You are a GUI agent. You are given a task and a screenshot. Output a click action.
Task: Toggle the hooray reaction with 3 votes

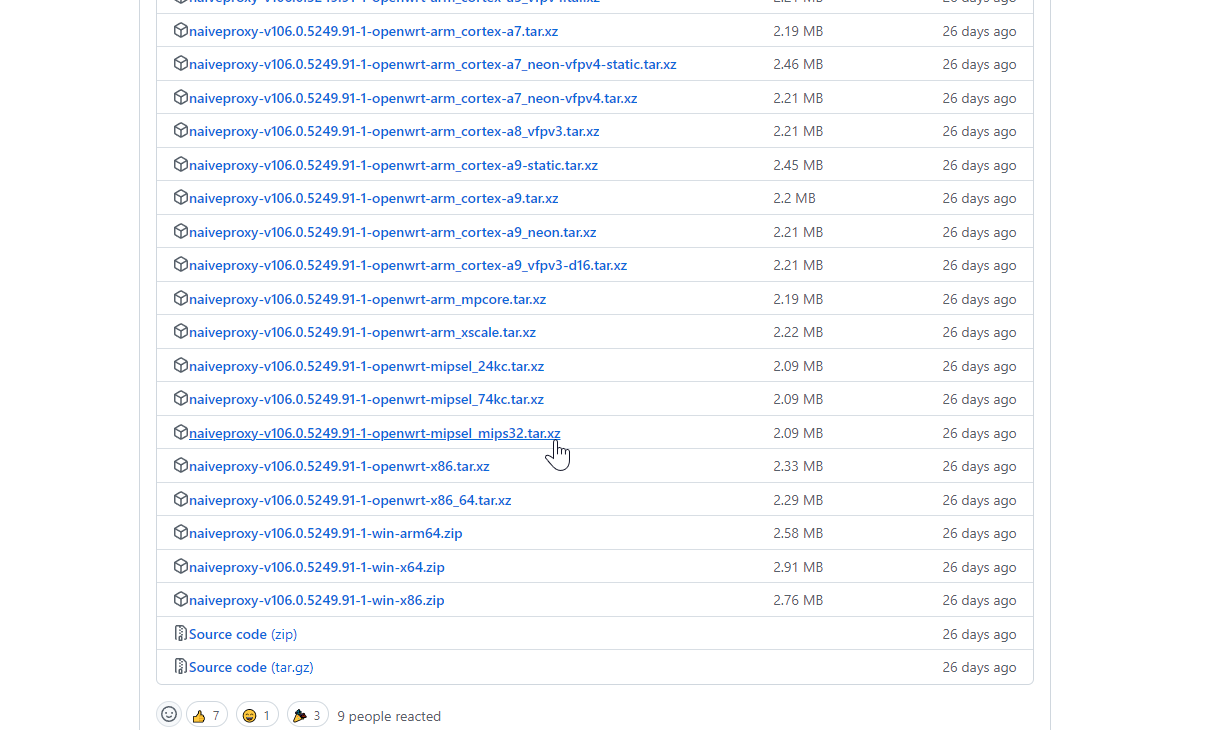(307, 715)
